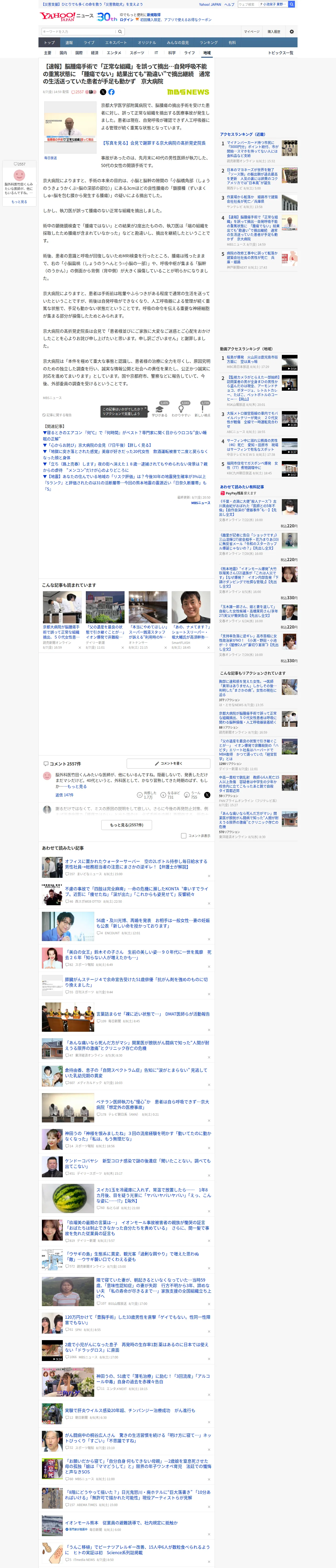
Task: Dismiss the 京都大病院が脳腫瘍手術 recommended card
Action: coord(80,648)
